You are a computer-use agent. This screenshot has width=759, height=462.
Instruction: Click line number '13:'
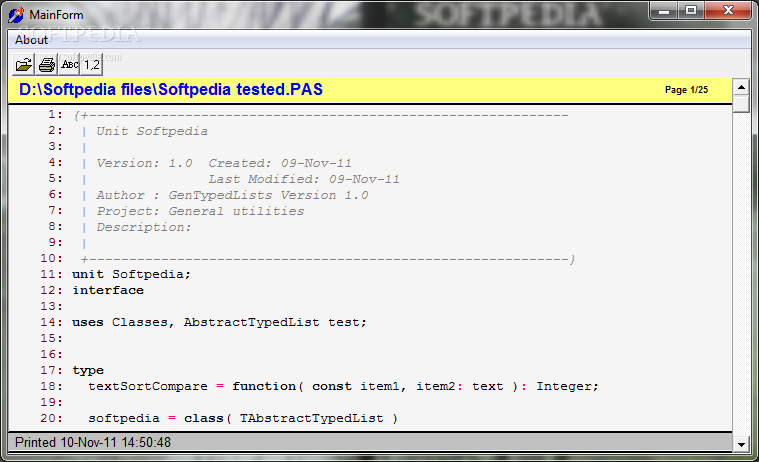point(51,307)
